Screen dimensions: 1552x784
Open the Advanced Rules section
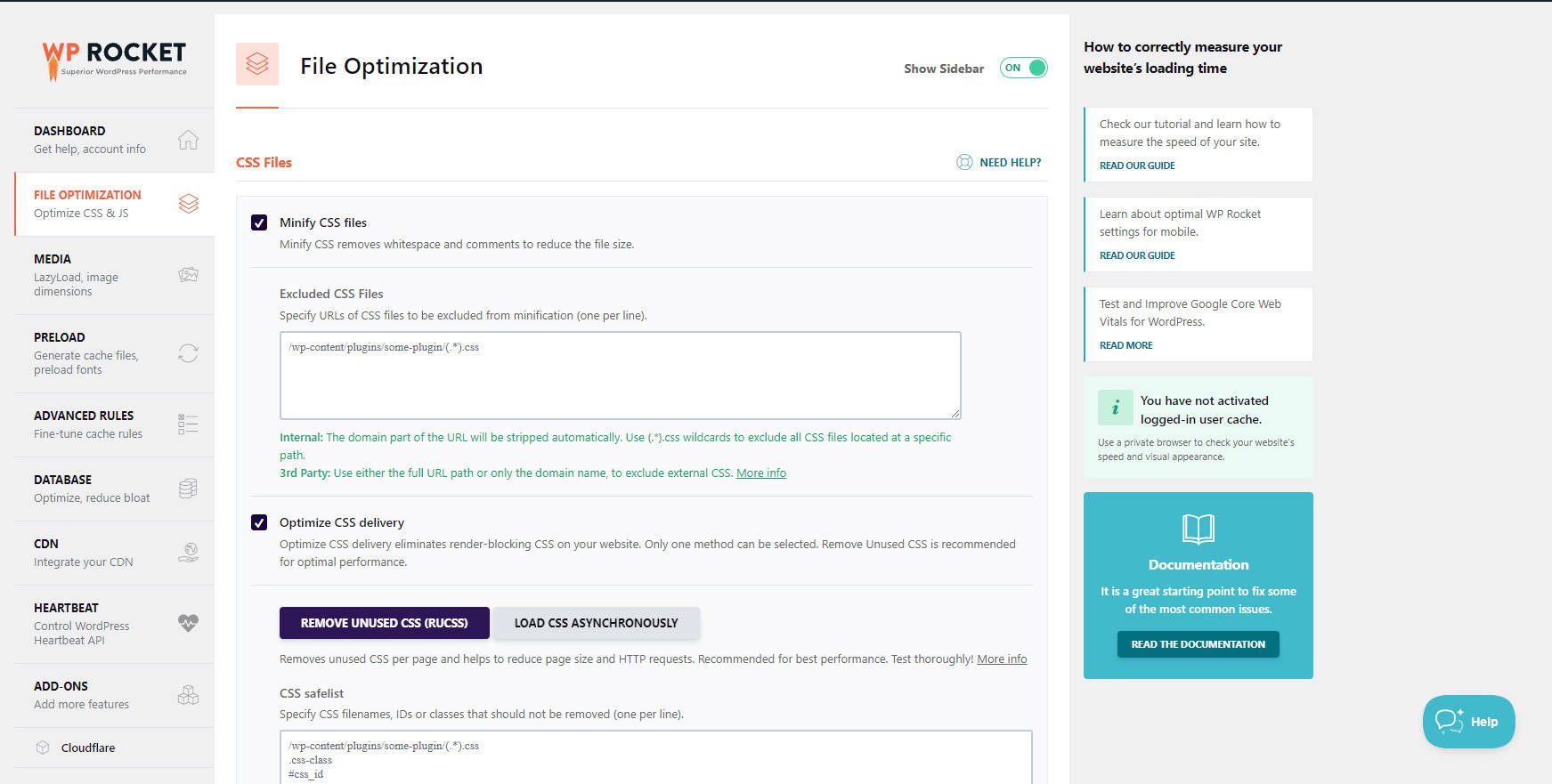coord(114,424)
